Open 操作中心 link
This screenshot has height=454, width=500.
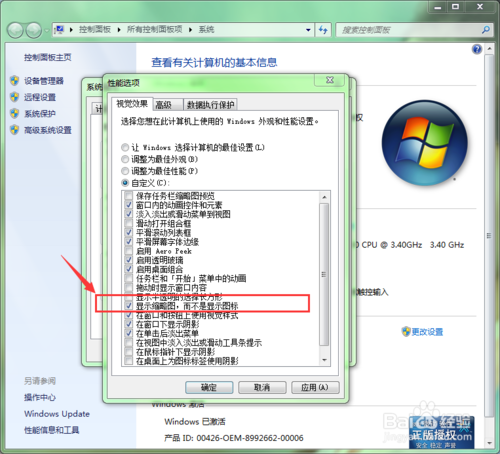pyautogui.click(x=40, y=397)
